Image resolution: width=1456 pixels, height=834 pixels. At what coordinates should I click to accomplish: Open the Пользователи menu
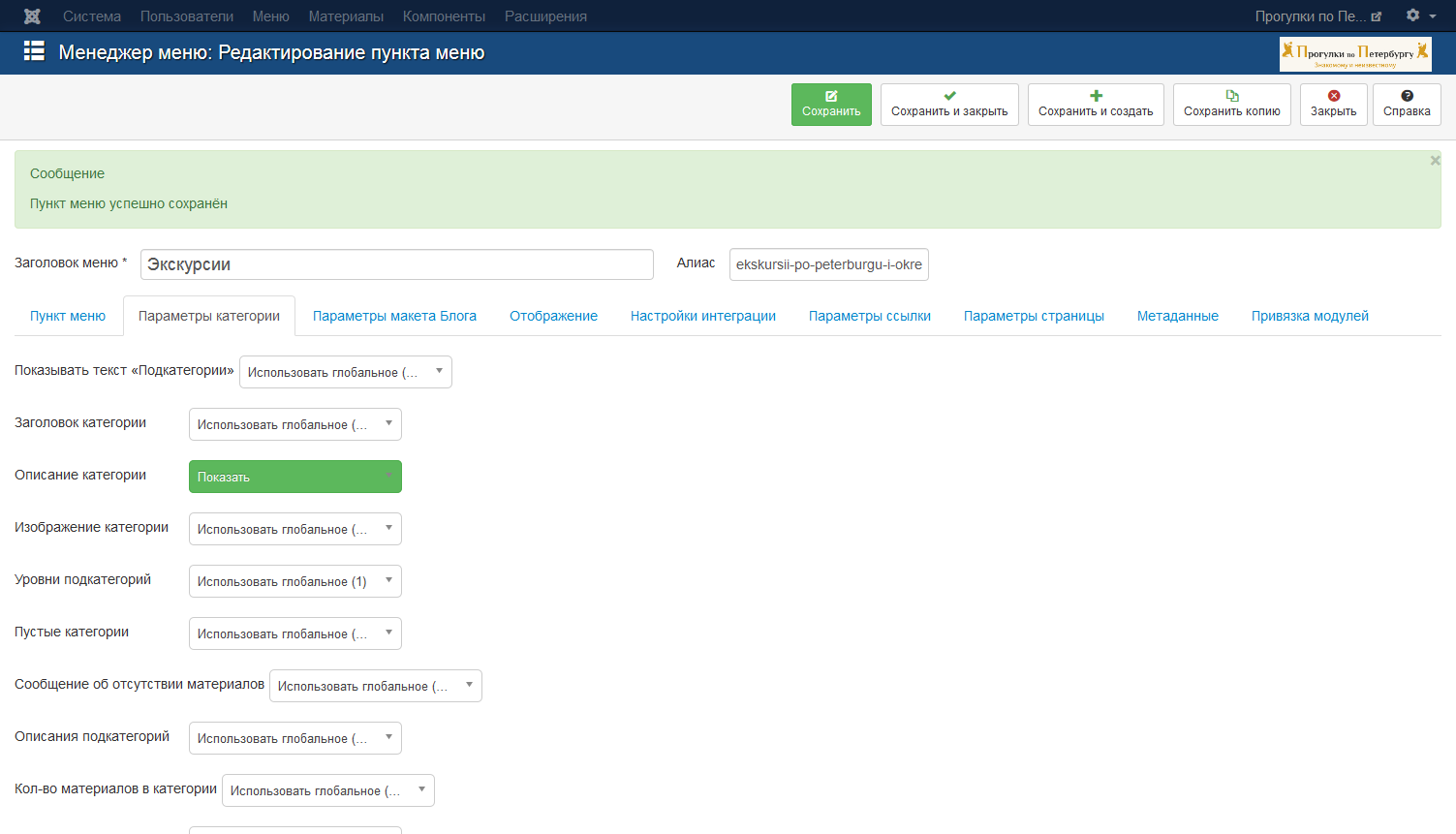coord(187,16)
